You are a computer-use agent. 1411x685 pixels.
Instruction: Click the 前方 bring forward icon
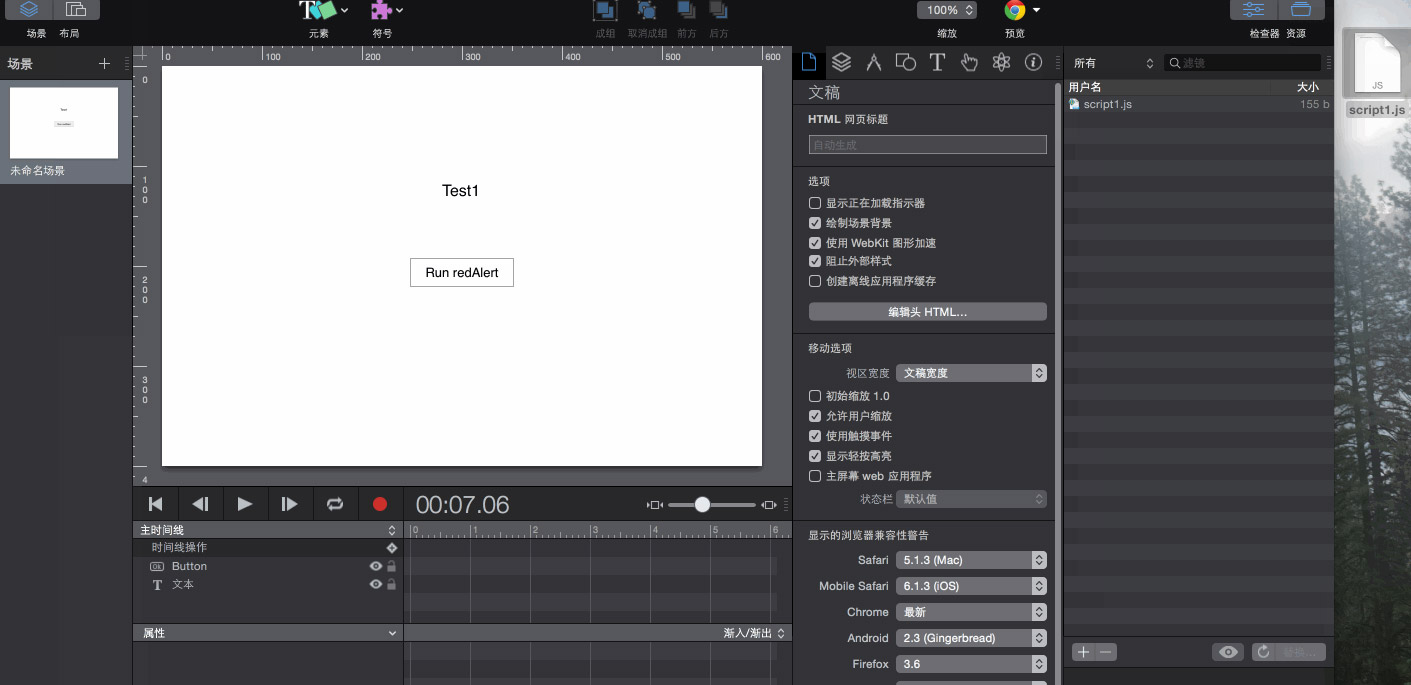686,11
